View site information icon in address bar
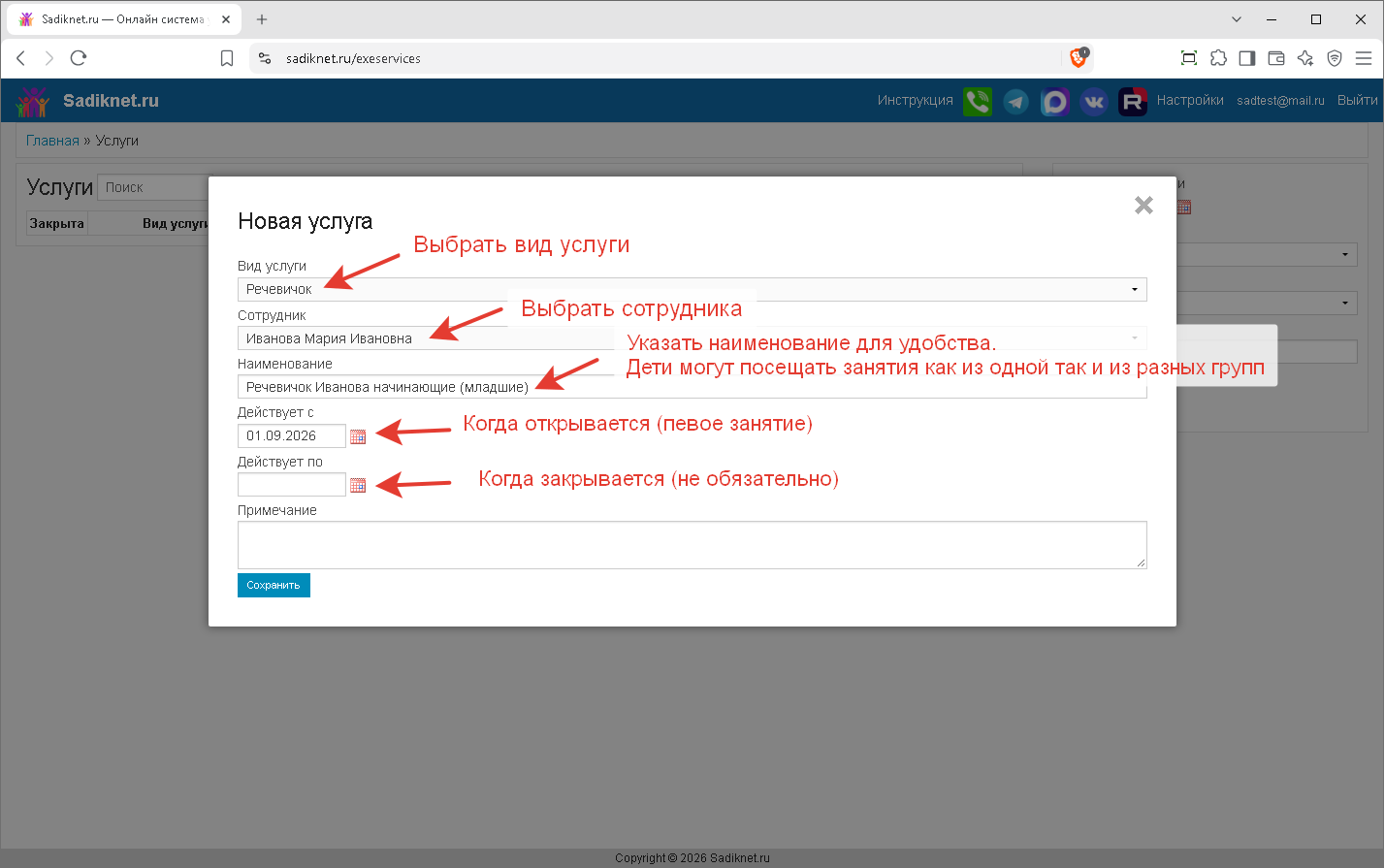The image size is (1385, 868). [265, 58]
